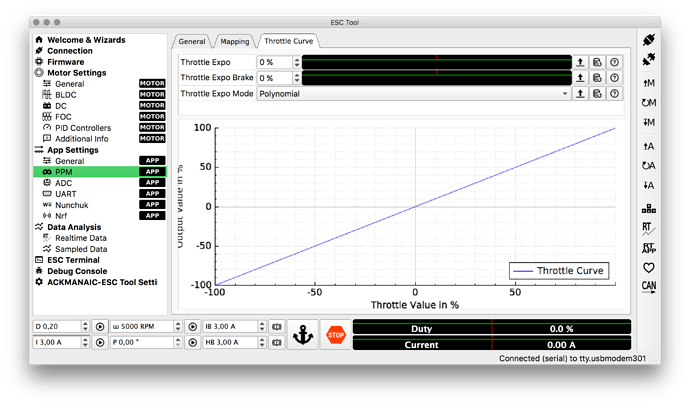Click Throttle Expo percentage stepper arrows
Image resolution: width=690 pixels, height=406 pixels.
click(297, 62)
